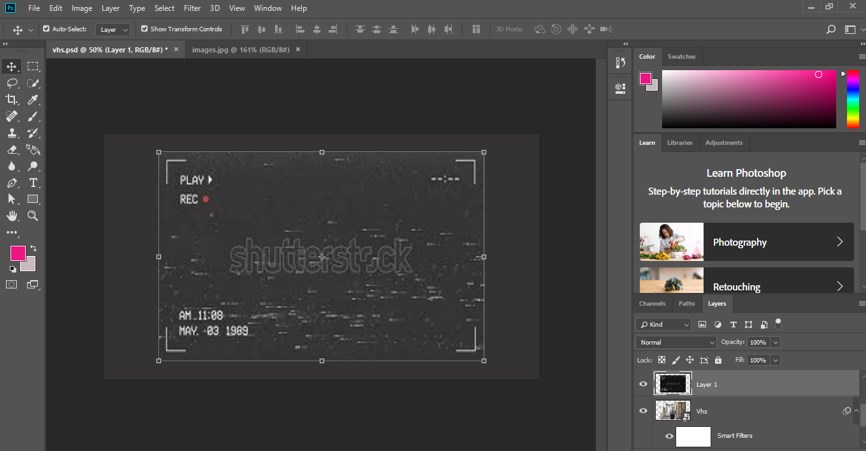Switch to the Channels tab
The width and height of the screenshot is (866, 451).
click(x=652, y=303)
